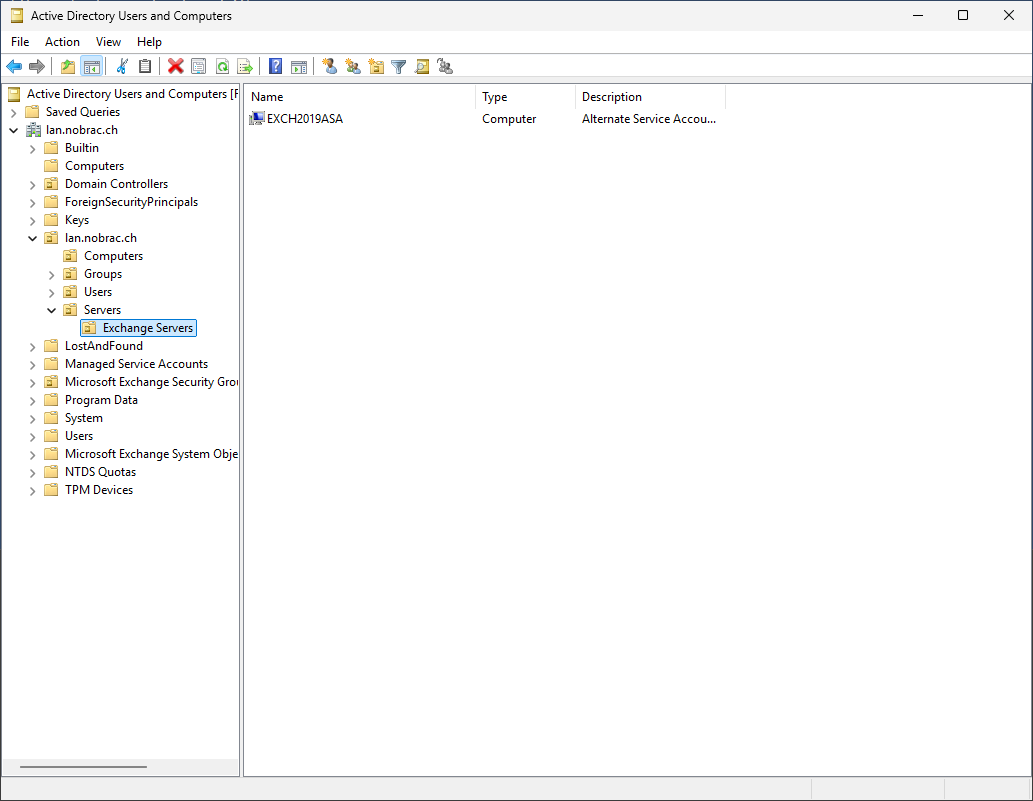Select the System container in the tree
The image size is (1033, 801).
pyautogui.click(x=84, y=418)
